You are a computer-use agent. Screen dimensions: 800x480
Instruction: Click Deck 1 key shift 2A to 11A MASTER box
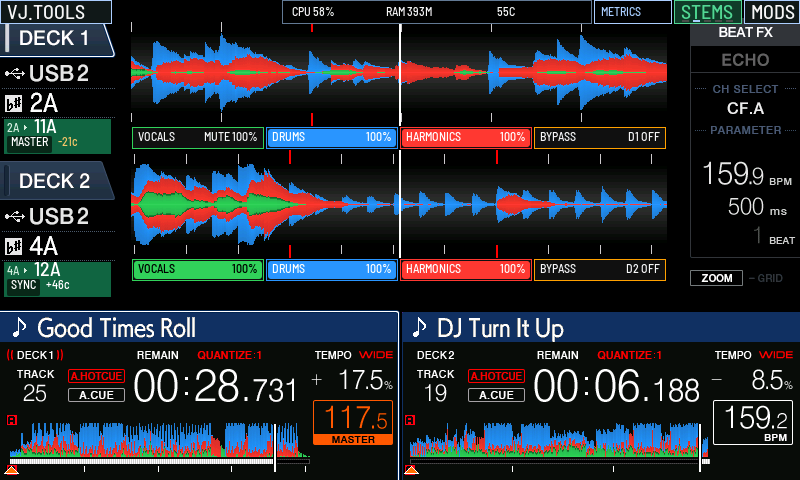coord(57,136)
